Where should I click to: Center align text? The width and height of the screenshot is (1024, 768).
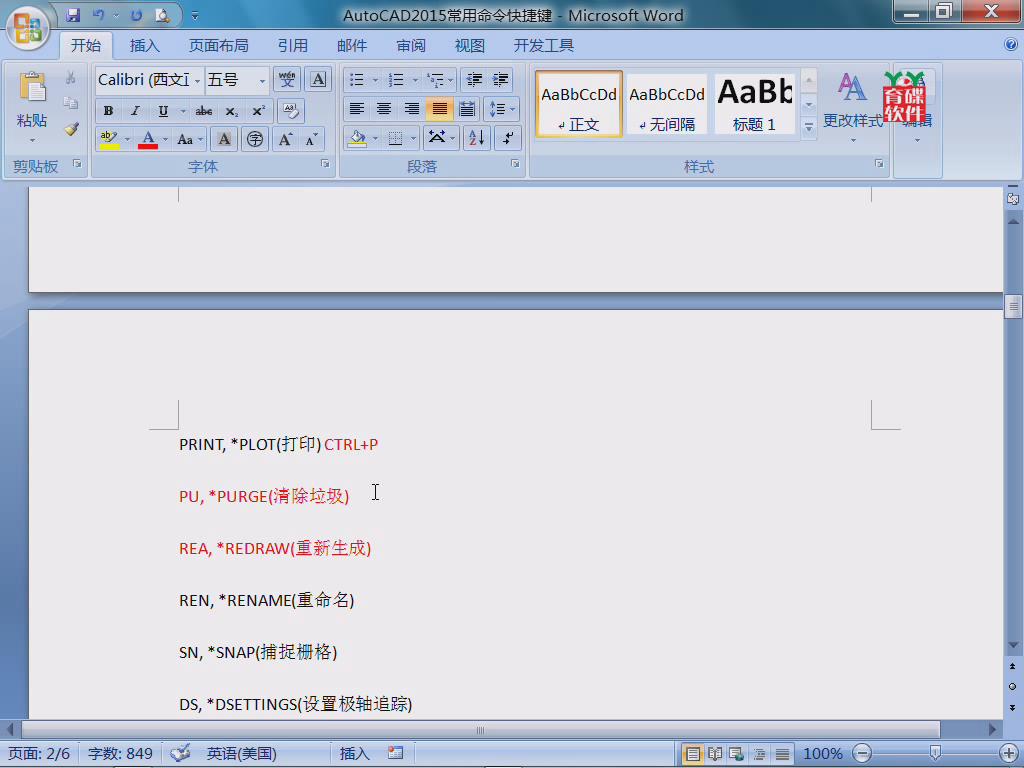click(384, 109)
